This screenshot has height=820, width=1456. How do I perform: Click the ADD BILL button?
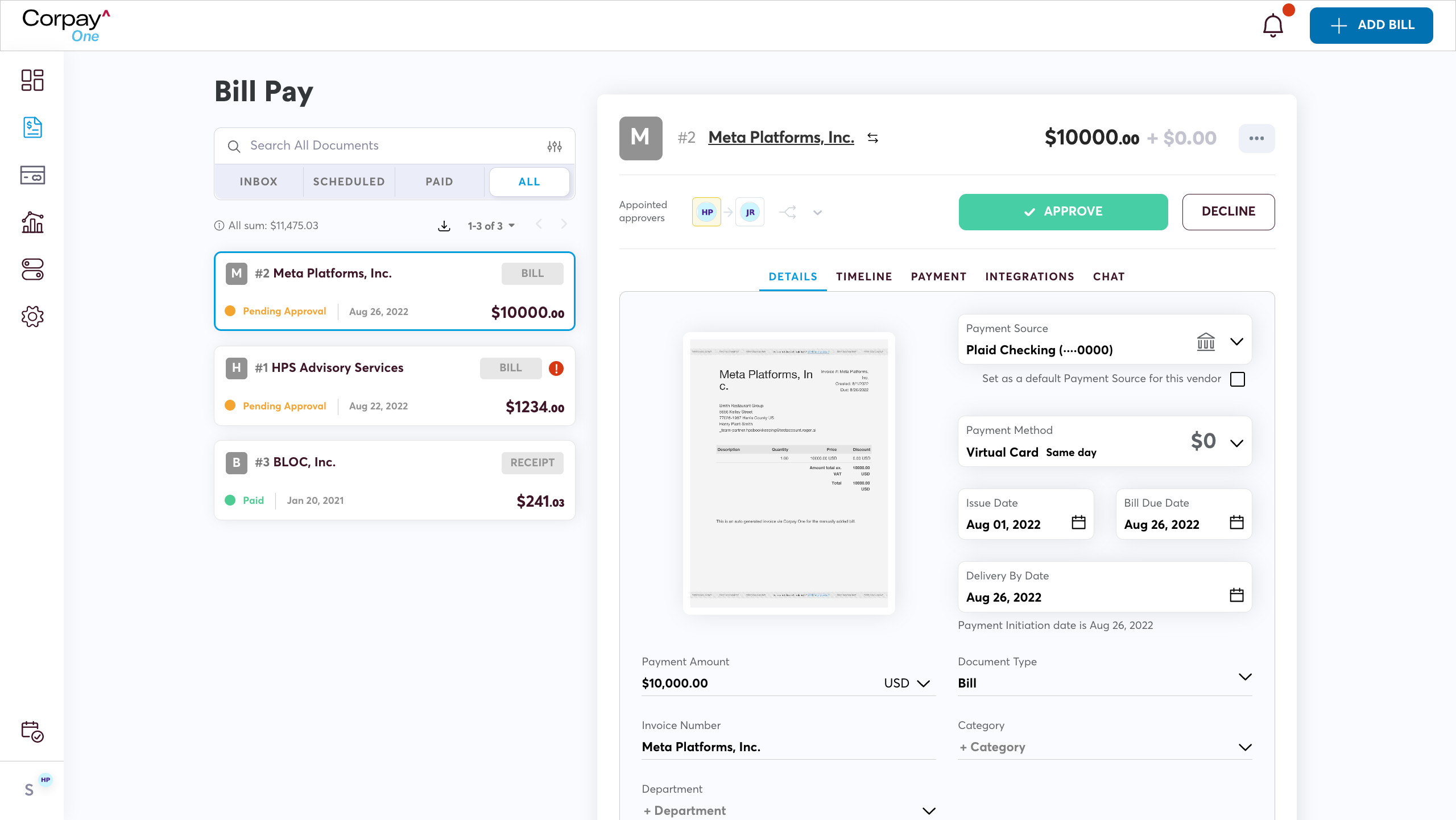click(x=1371, y=26)
